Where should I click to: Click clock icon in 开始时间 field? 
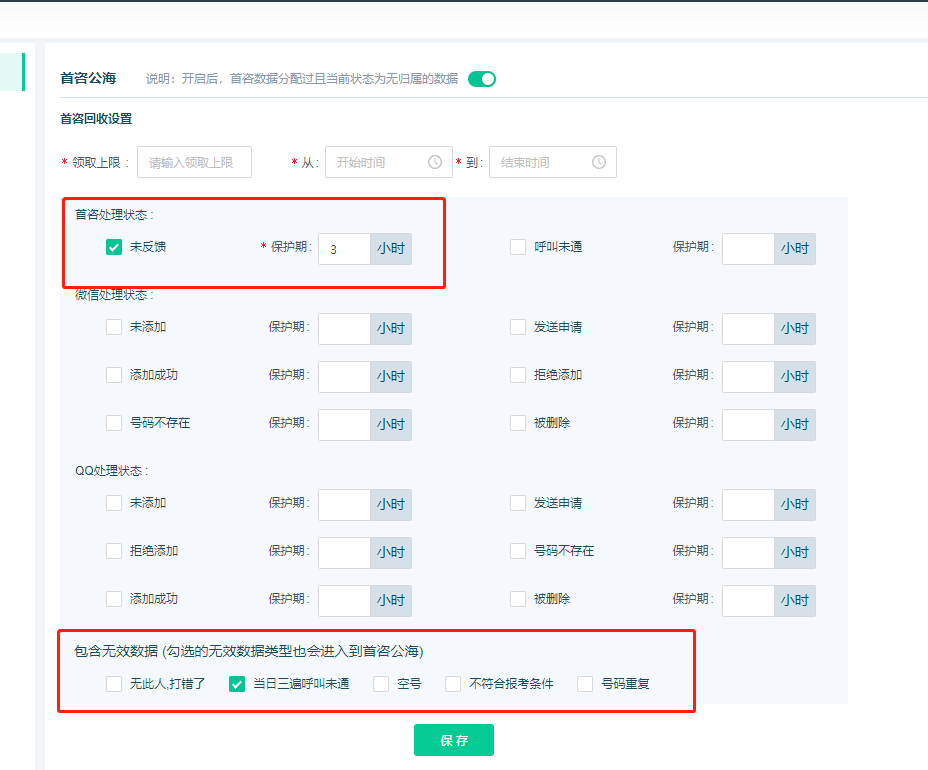[435, 162]
